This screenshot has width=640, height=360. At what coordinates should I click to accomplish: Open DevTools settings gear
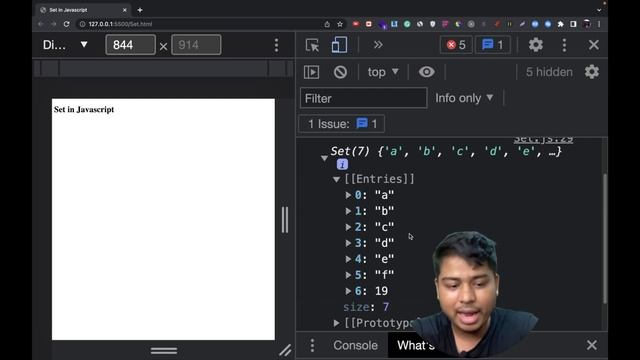[x=536, y=44]
